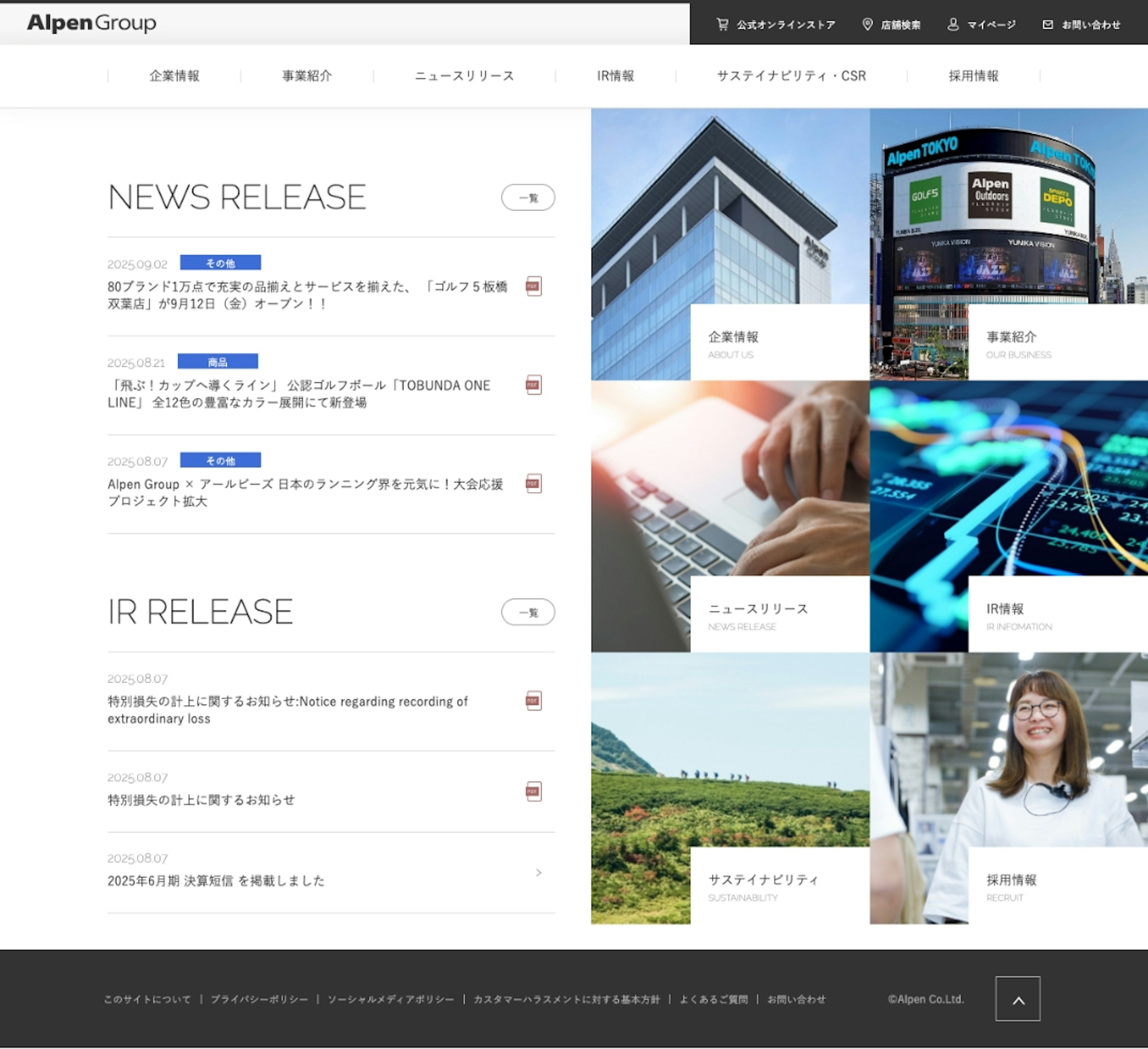
Task: Open PDF icon for R-bies running project news
Action: (x=534, y=484)
